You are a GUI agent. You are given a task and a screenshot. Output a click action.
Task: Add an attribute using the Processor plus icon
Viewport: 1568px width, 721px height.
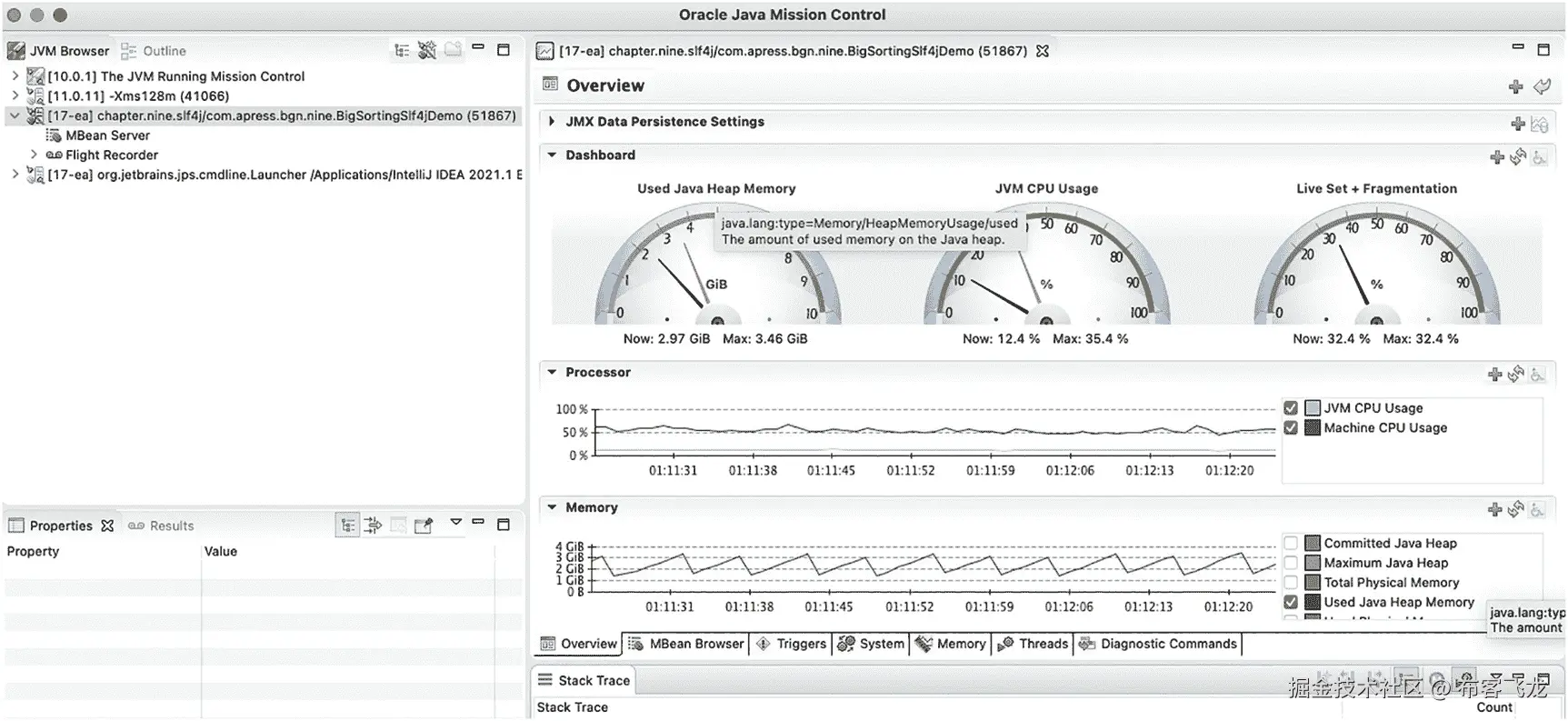1494,374
